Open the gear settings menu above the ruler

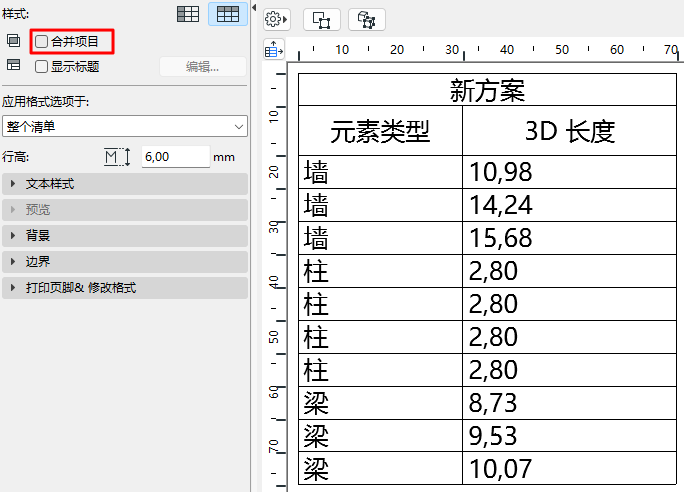(277, 20)
